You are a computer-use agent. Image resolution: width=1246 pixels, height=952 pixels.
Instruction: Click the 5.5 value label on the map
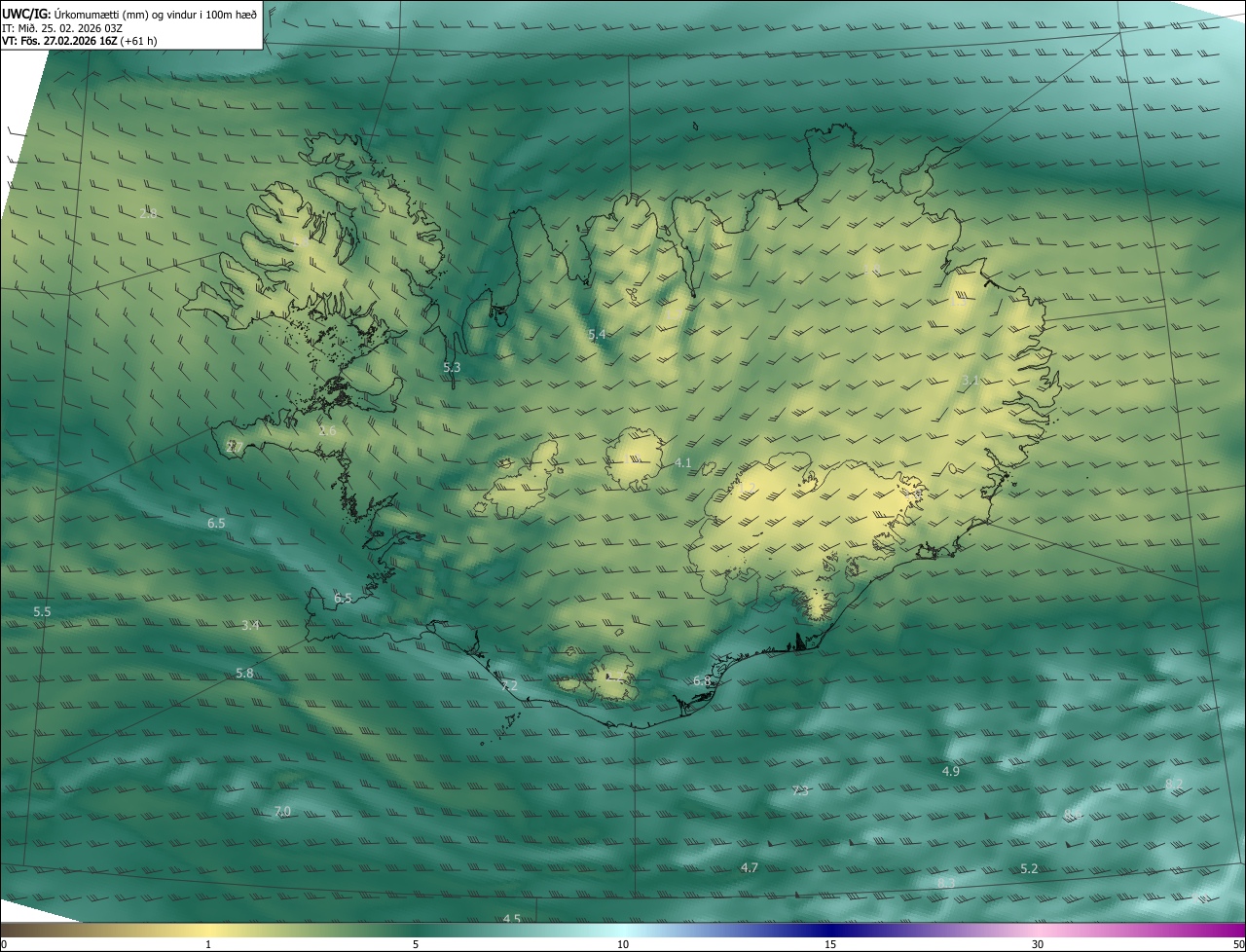tap(42, 612)
